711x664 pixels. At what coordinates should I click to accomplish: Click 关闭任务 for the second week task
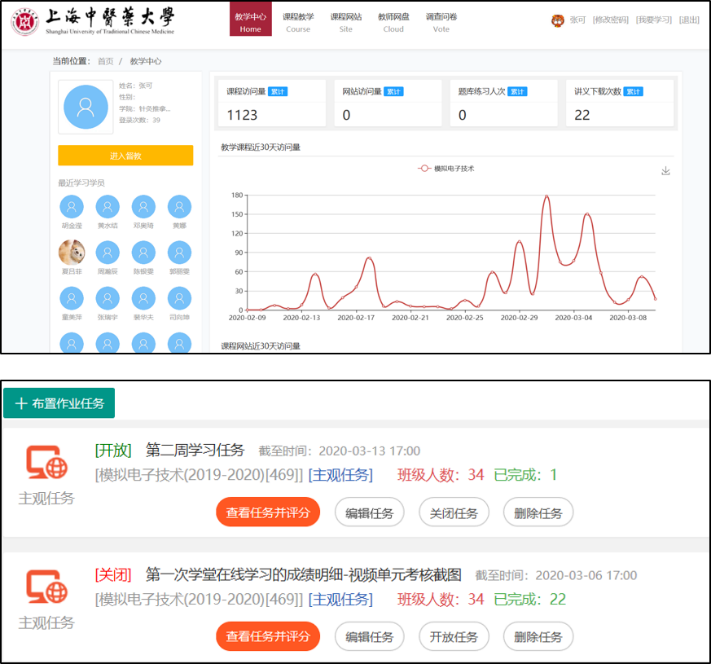(x=453, y=513)
